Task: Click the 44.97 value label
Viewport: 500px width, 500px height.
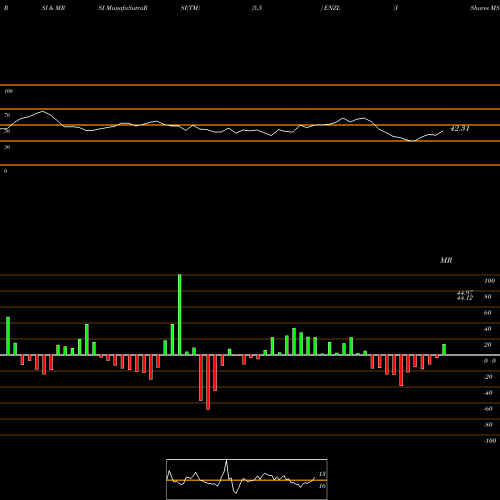Action: pos(465,293)
